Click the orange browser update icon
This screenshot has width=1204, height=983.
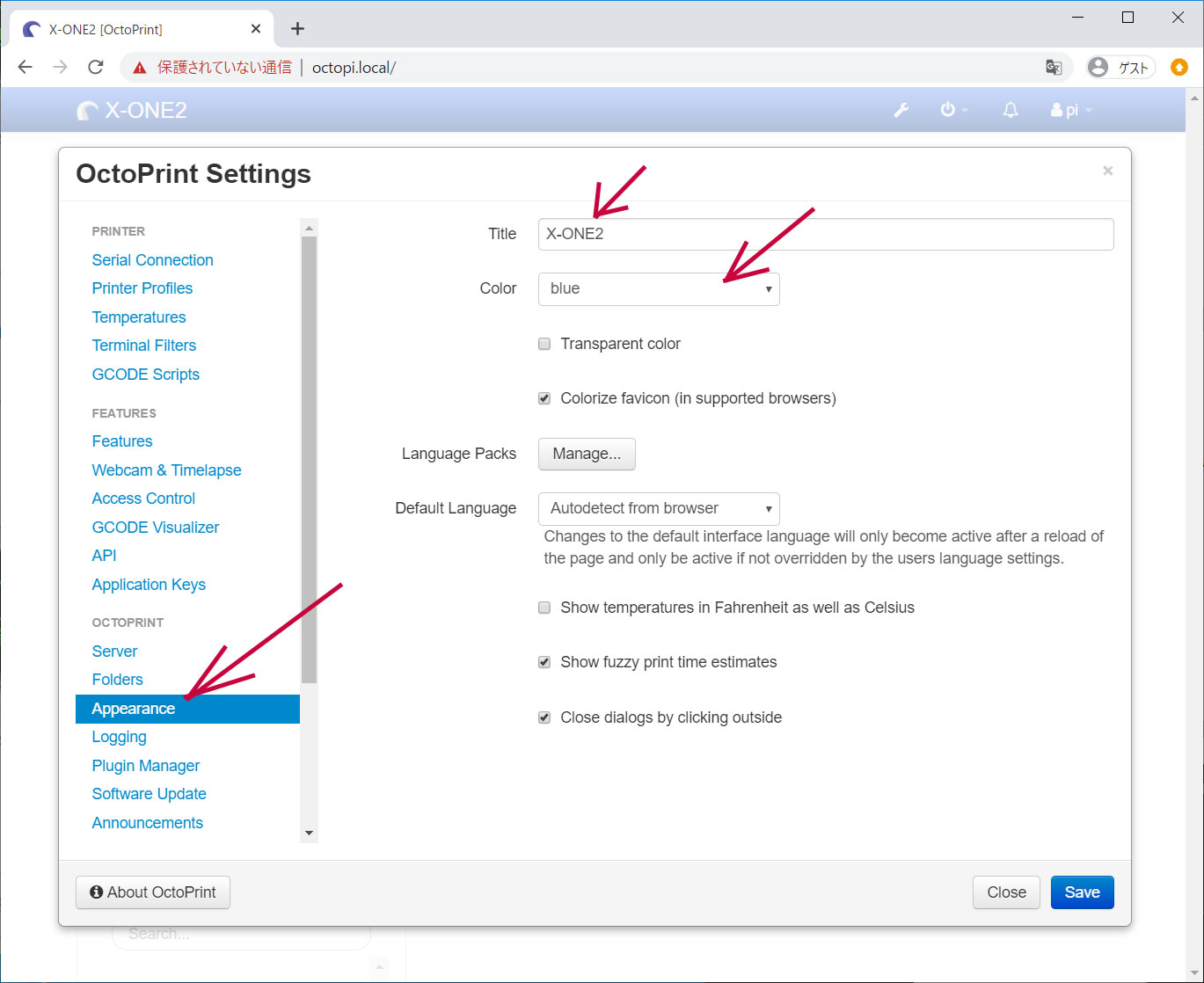click(1179, 68)
